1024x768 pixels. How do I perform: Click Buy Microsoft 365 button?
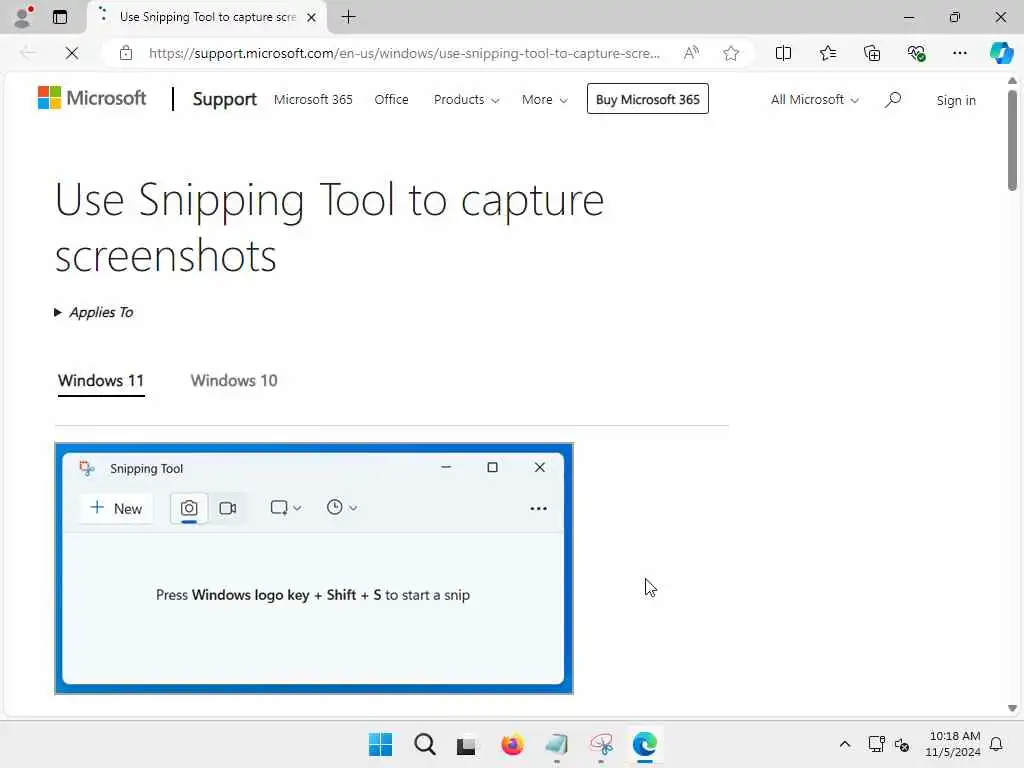click(648, 99)
